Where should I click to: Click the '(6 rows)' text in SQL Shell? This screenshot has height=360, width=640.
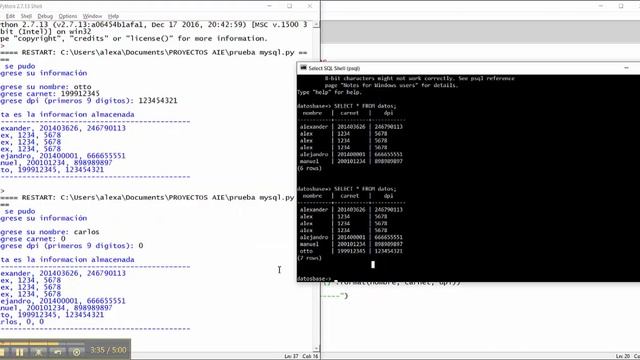click(309, 168)
